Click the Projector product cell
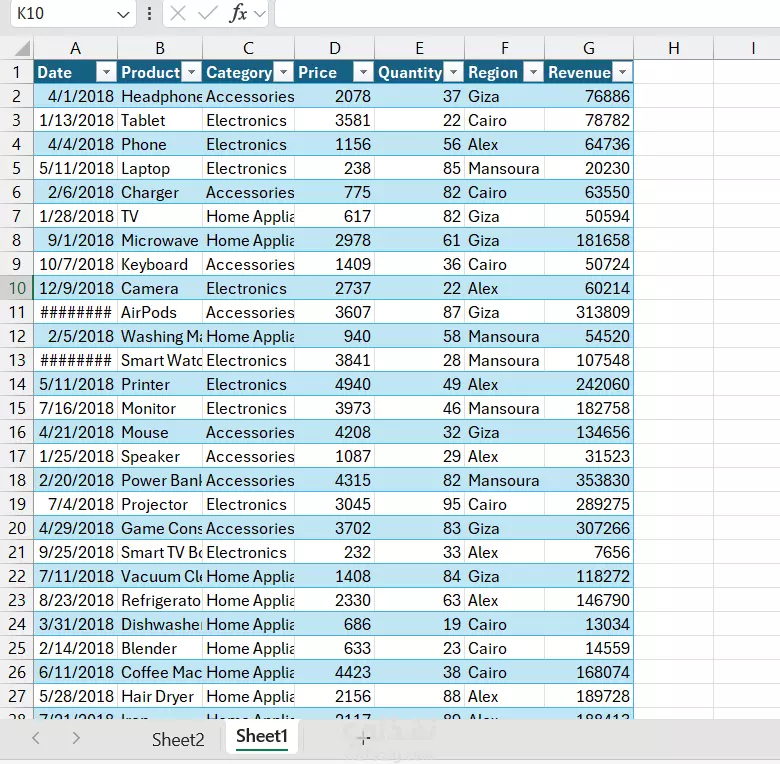780x764 pixels. tap(160, 504)
